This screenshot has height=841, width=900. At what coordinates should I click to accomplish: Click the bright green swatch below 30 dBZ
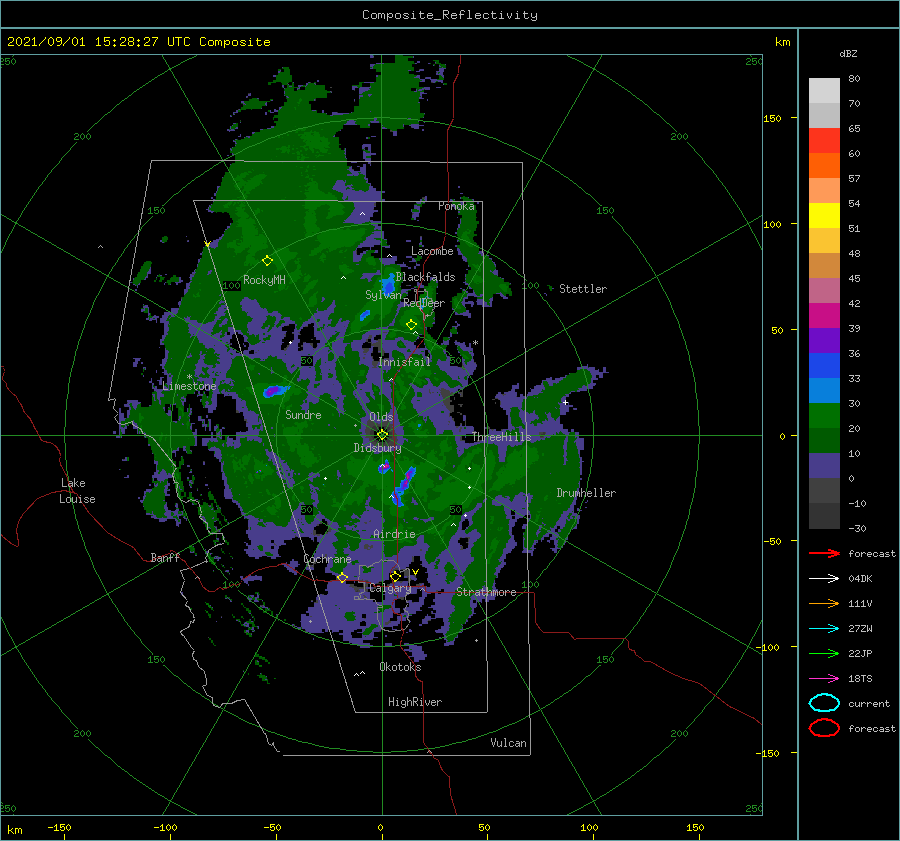[824, 415]
